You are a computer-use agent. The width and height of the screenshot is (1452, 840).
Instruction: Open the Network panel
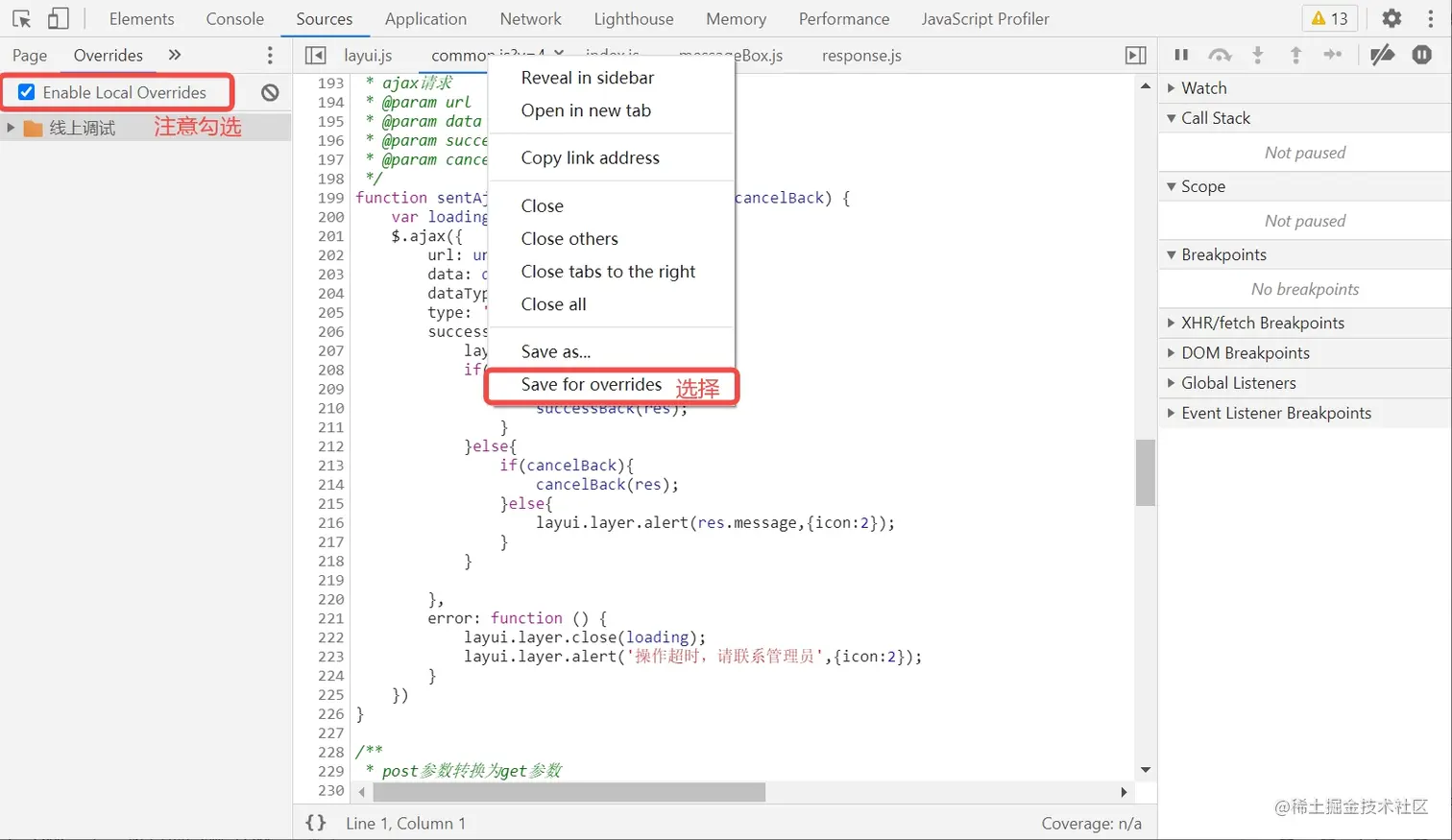point(531,18)
